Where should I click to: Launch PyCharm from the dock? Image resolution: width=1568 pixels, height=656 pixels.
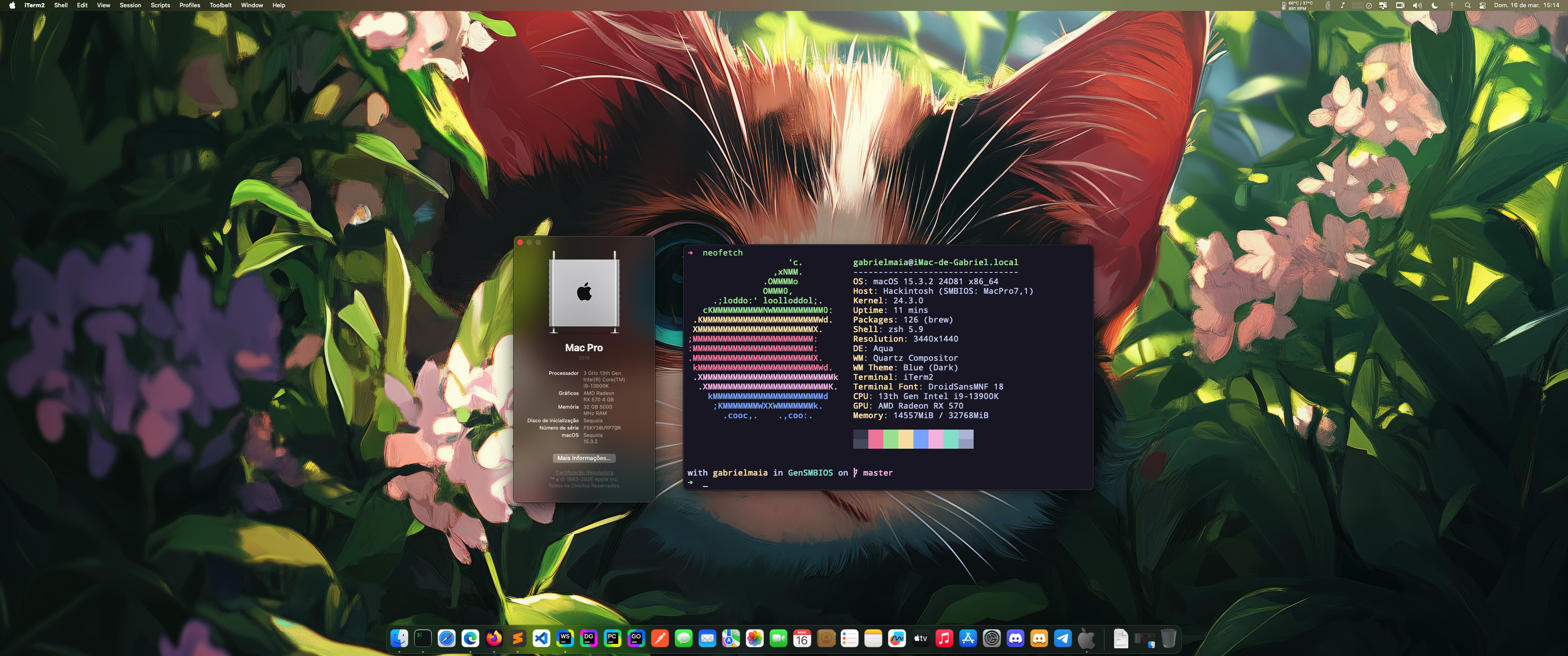point(612,638)
